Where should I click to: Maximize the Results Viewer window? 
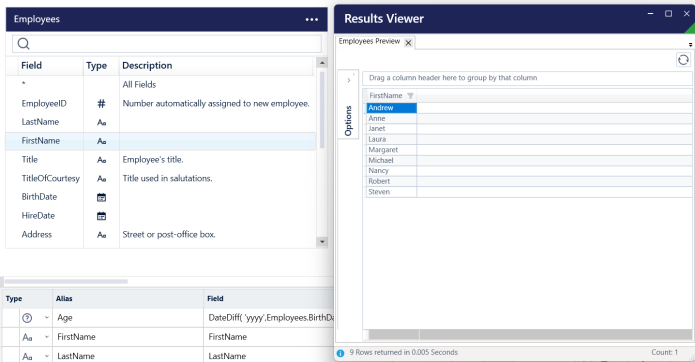pyautogui.click(x=668, y=14)
